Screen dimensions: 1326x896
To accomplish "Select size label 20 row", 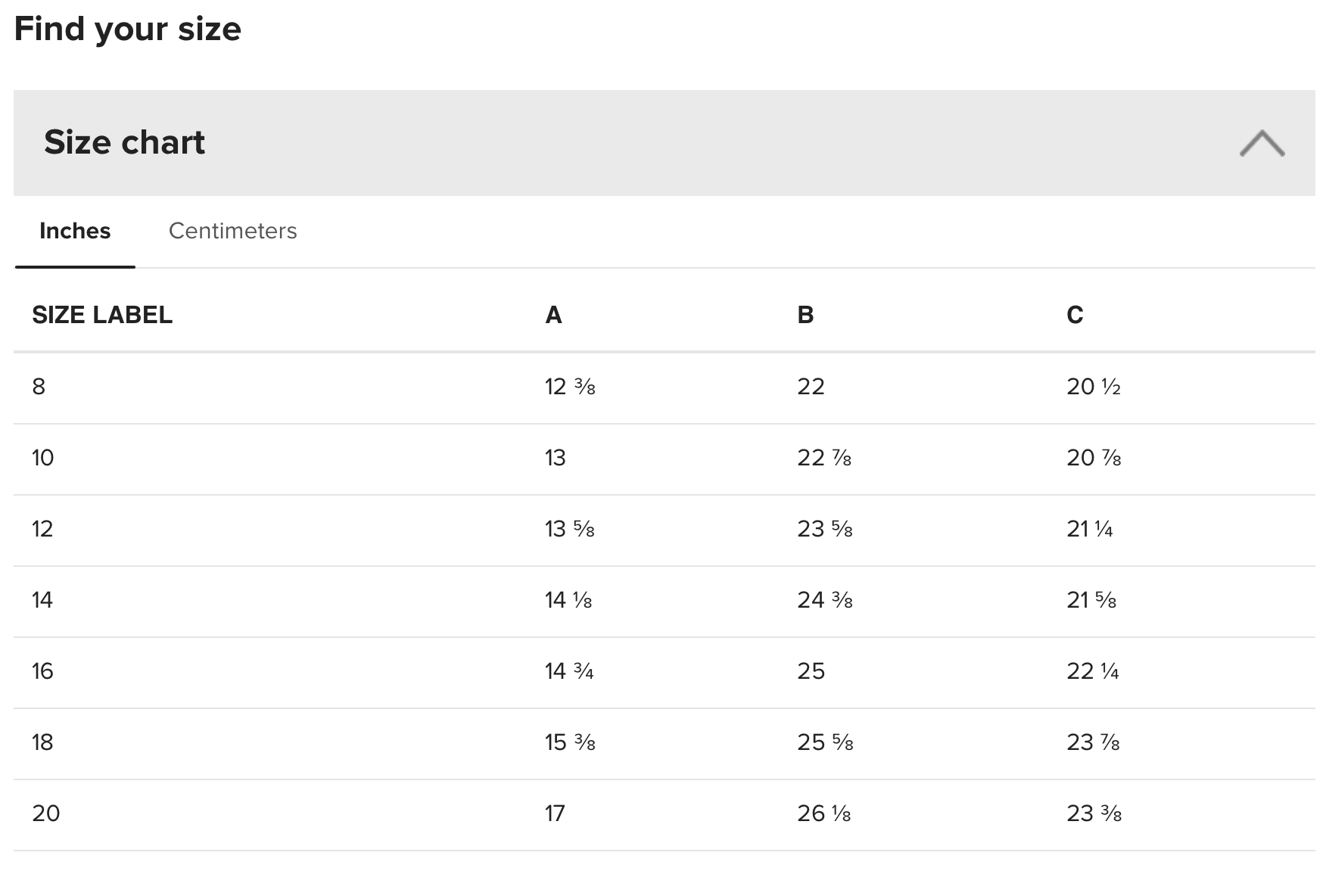I will click(x=45, y=814).
